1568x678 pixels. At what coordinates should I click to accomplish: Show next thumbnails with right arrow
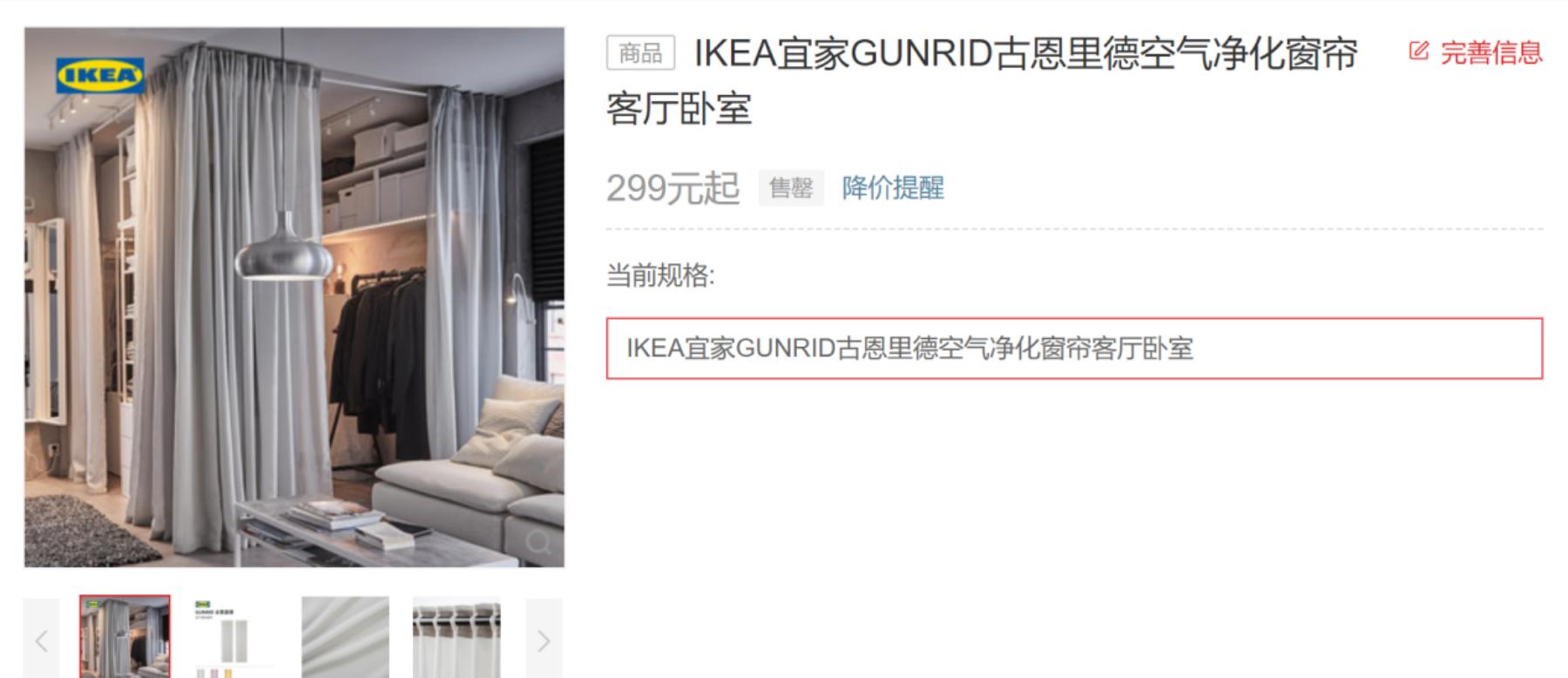coord(544,641)
